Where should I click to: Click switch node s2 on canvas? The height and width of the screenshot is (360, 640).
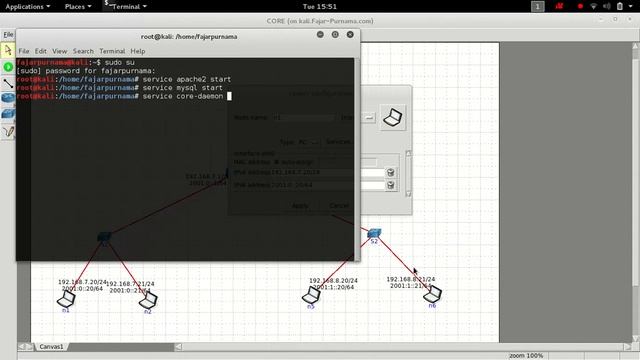coord(374,233)
